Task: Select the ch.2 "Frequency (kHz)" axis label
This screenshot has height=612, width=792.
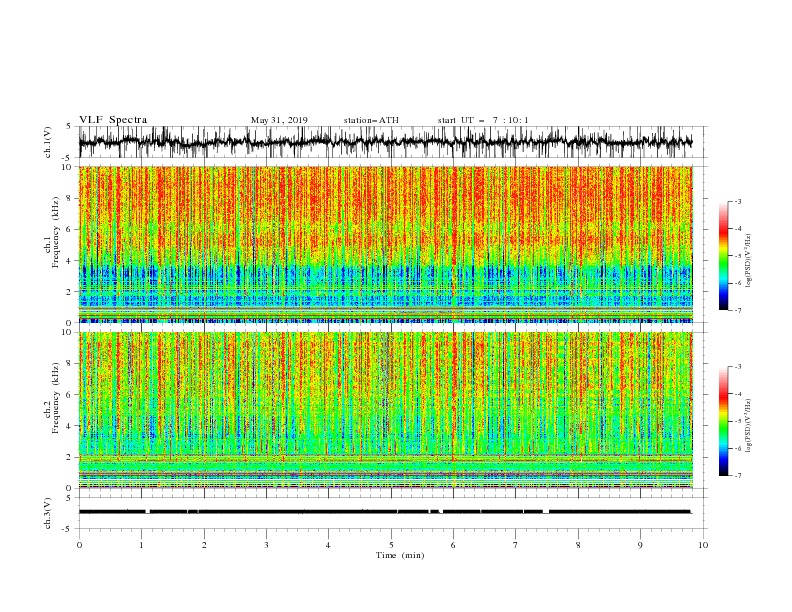Action: click(x=56, y=398)
